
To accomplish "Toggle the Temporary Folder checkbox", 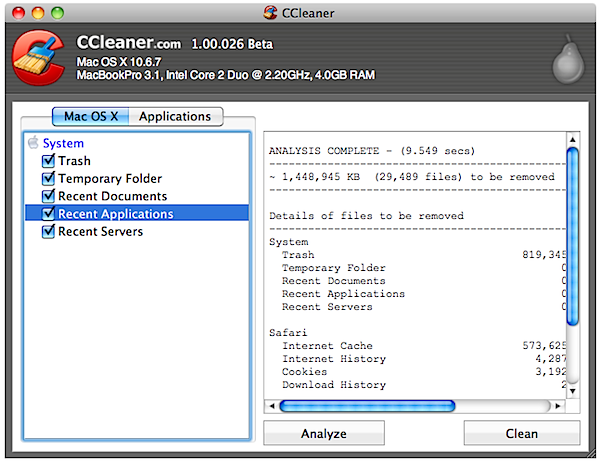I will tap(48, 179).
